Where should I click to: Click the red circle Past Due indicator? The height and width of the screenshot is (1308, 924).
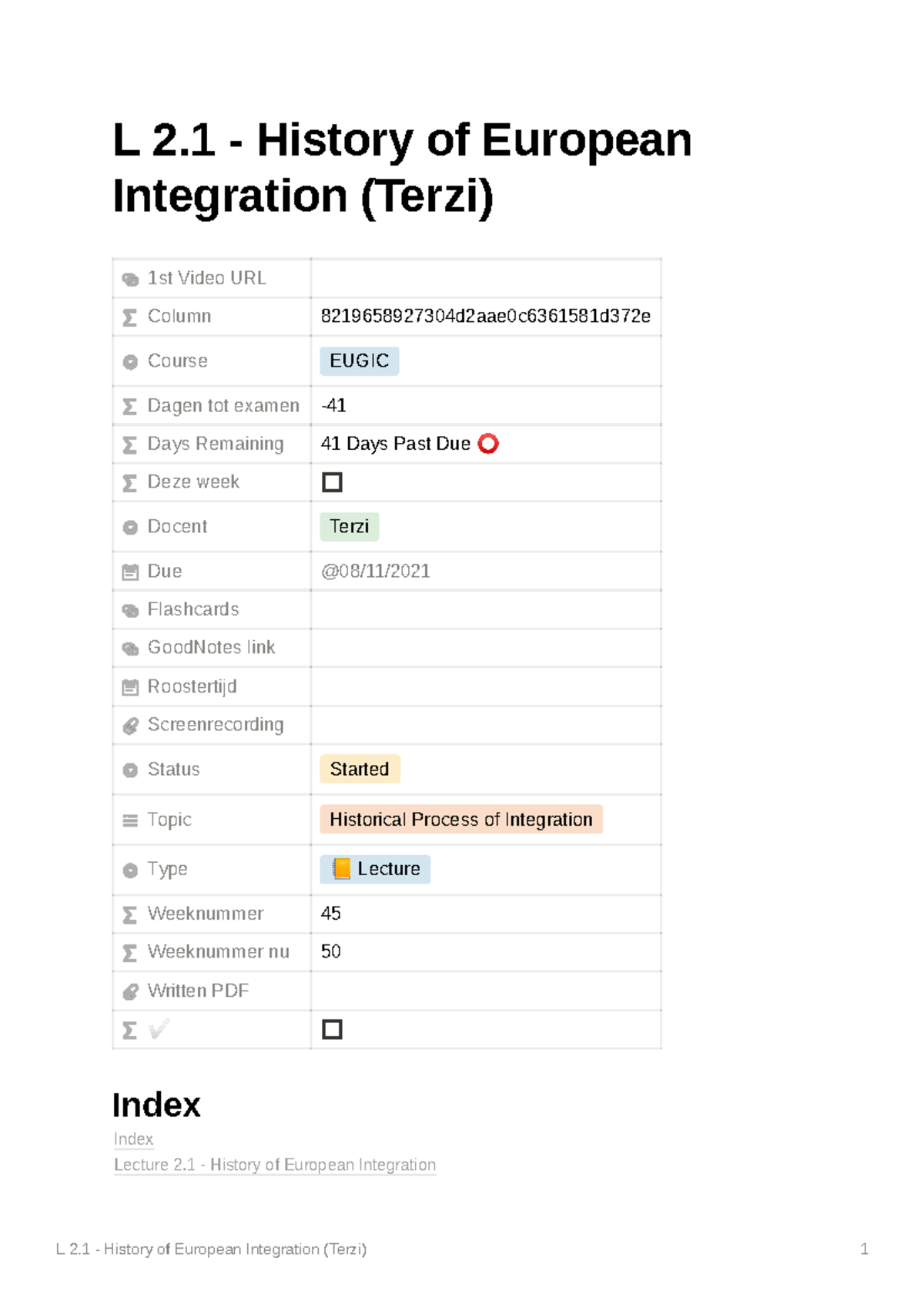(488, 444)
